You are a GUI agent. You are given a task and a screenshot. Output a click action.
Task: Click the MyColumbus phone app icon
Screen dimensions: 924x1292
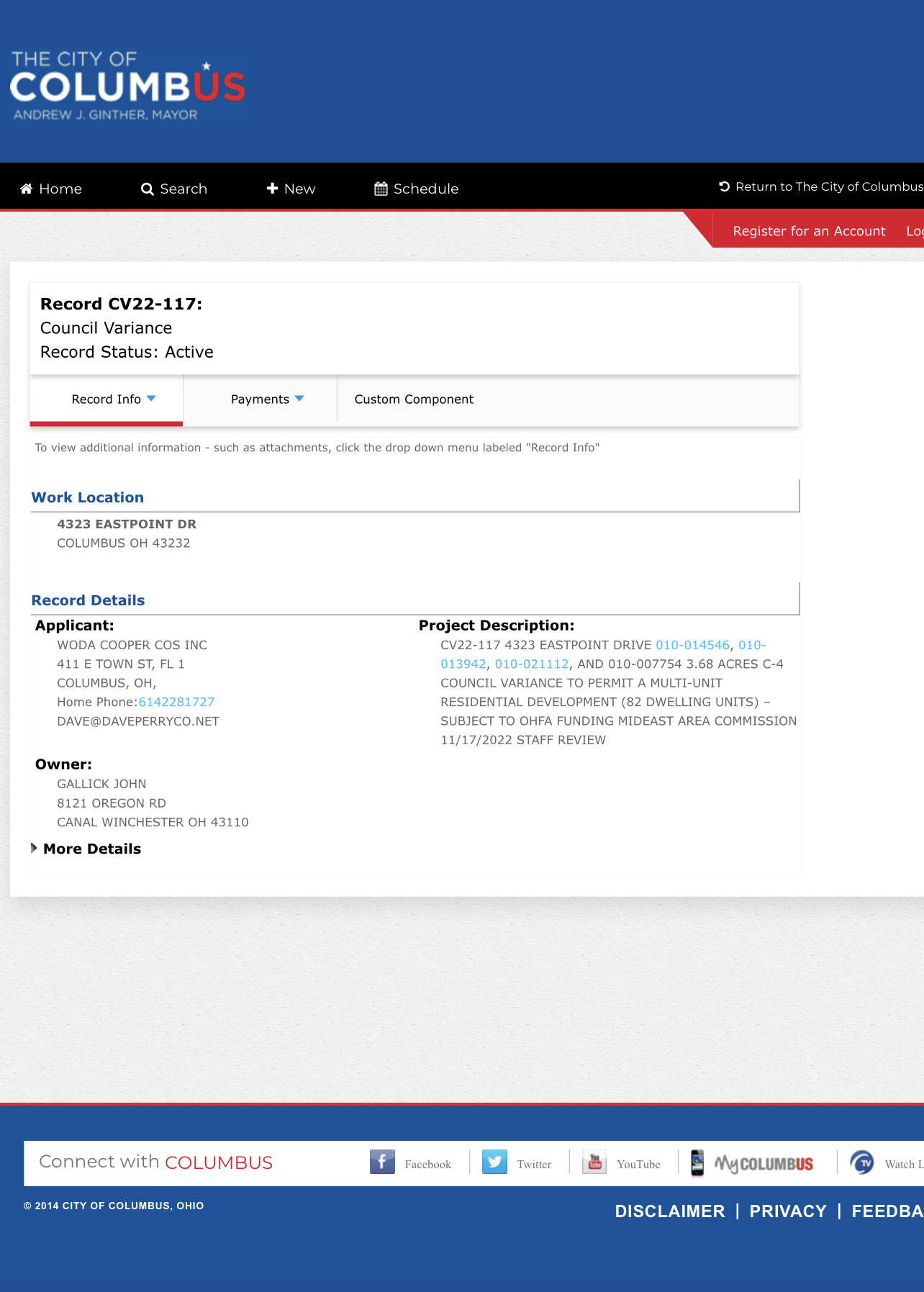point(697,1162)
